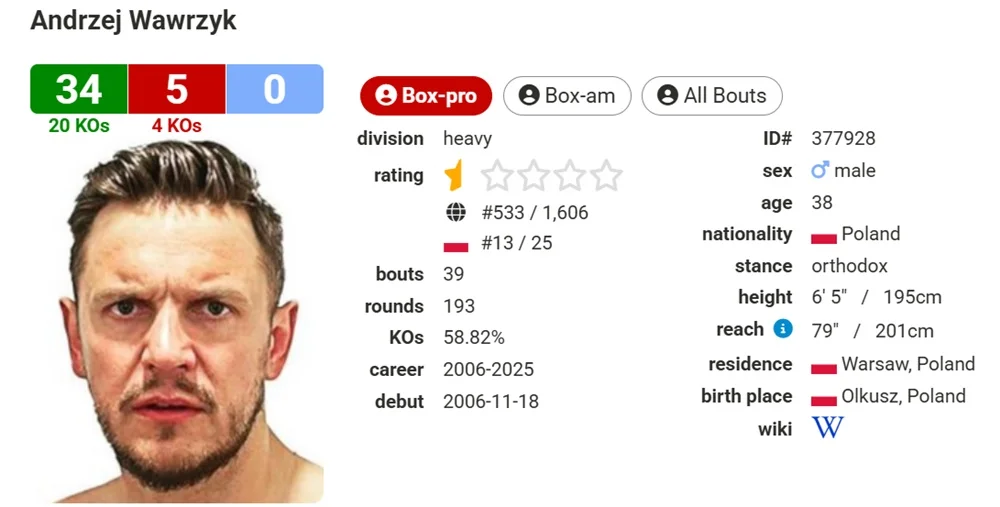Click the reach info icon

click(x=783, y=329)
